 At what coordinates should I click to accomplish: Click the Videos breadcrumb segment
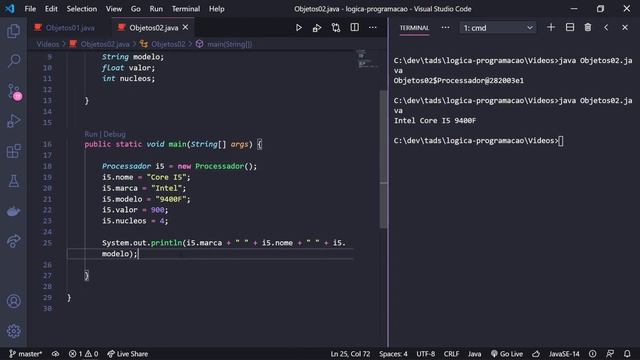[x=48, y=44]
